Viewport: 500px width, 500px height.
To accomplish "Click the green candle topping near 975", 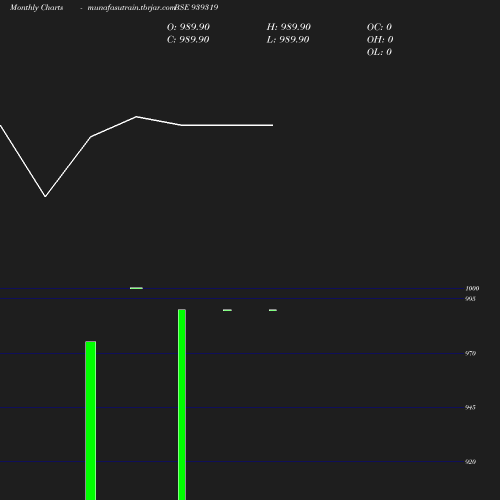I will 91,421.
